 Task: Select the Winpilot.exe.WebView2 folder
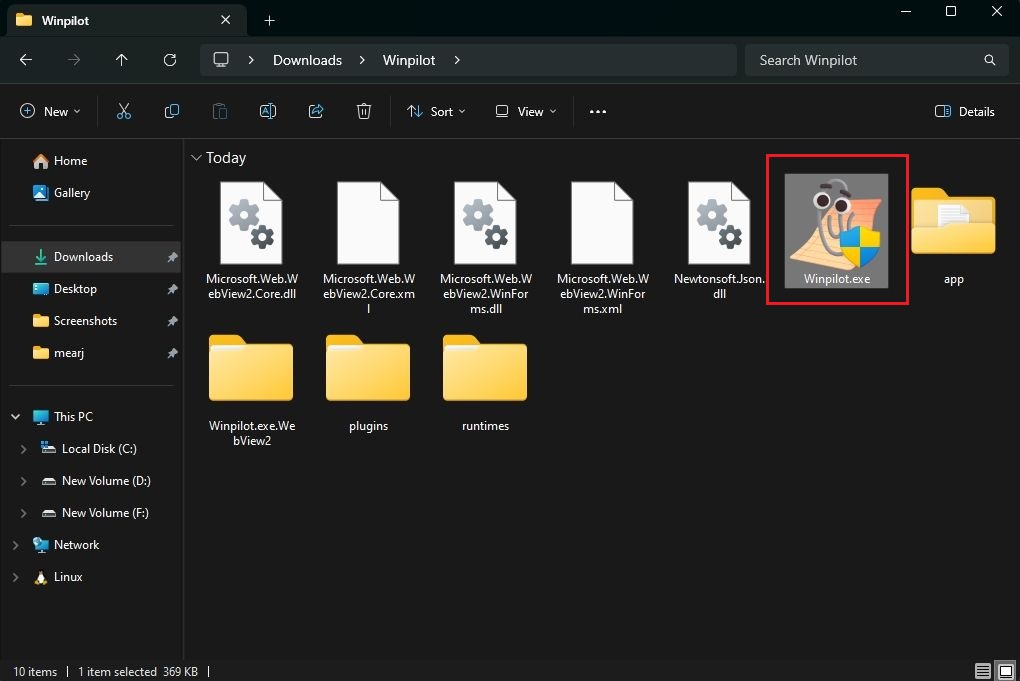coord(252,390)
